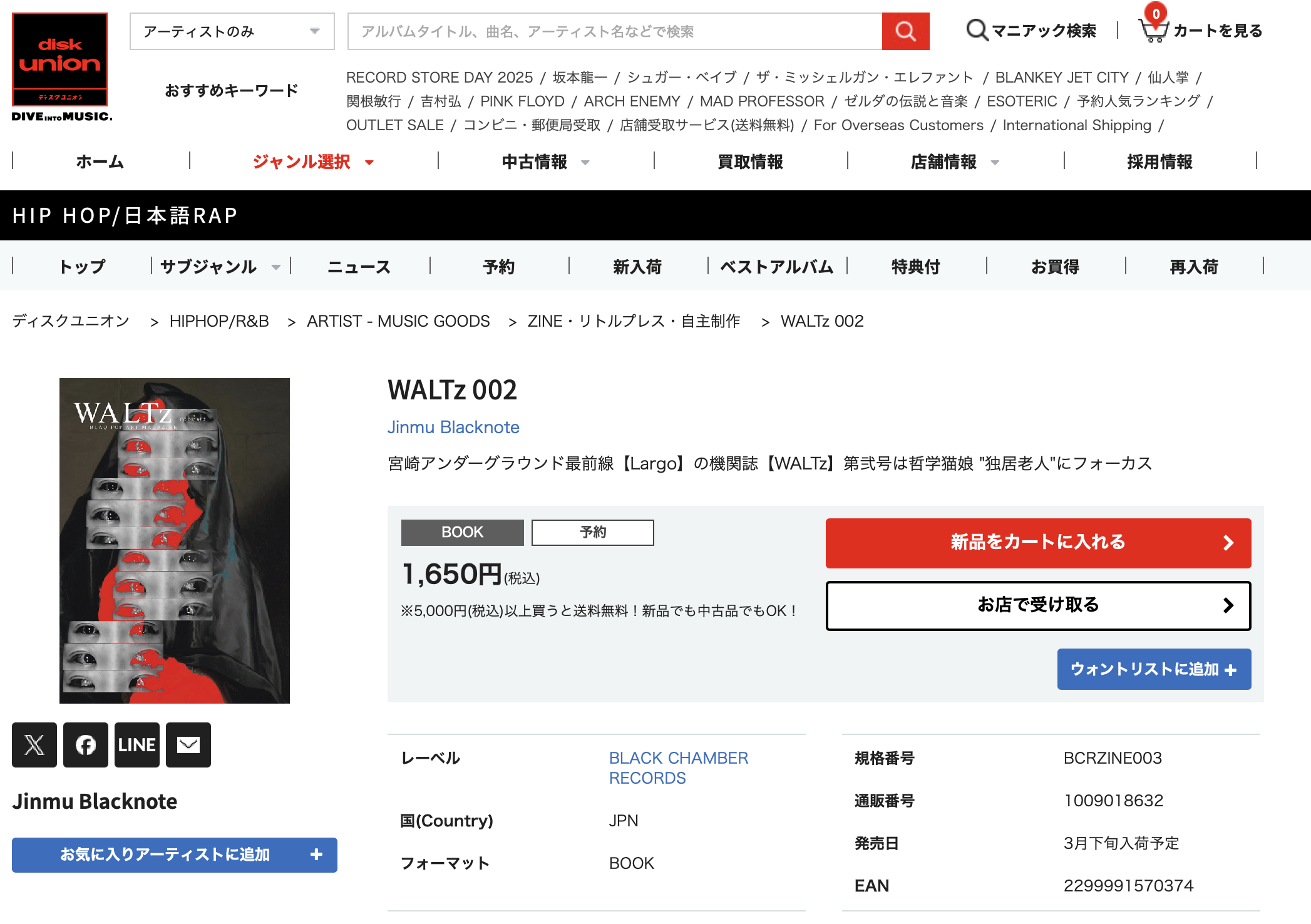Click ARTIST - MUSIC GOODS breadcrumb
1311x924 pixels.
(x=398, y=321)
